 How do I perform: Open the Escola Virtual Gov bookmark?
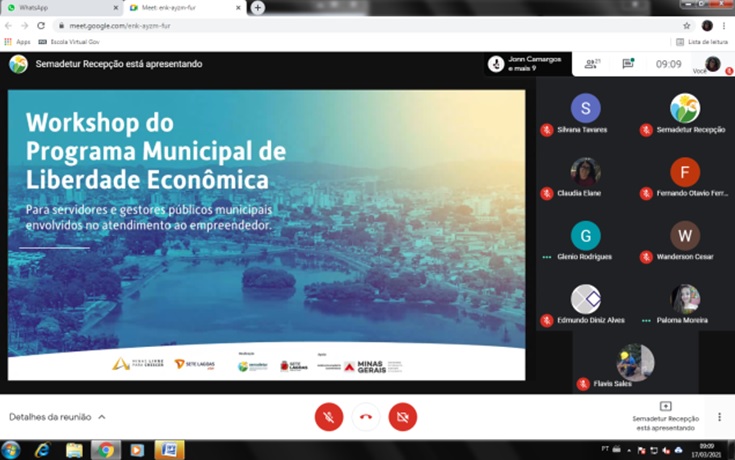(x=69, y=42)
